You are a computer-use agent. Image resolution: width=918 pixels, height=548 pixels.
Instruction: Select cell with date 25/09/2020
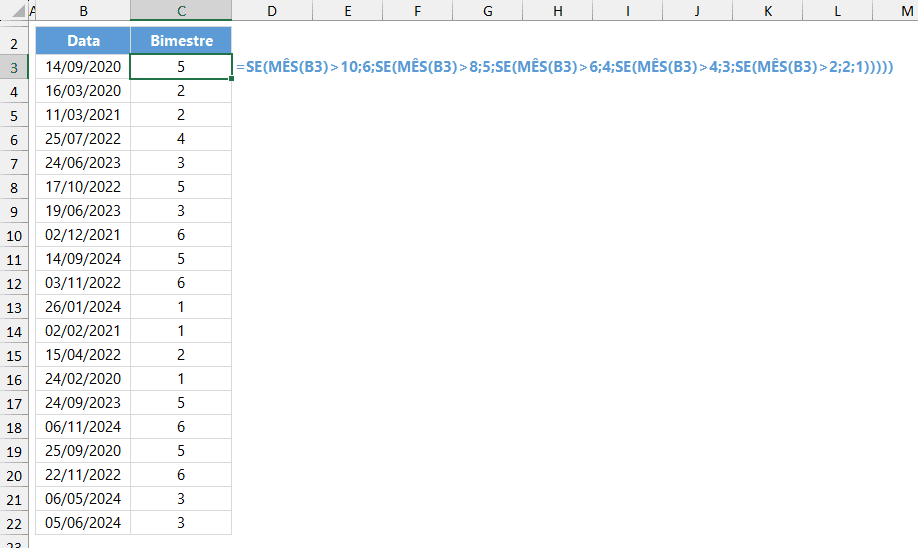coord(83,451)
